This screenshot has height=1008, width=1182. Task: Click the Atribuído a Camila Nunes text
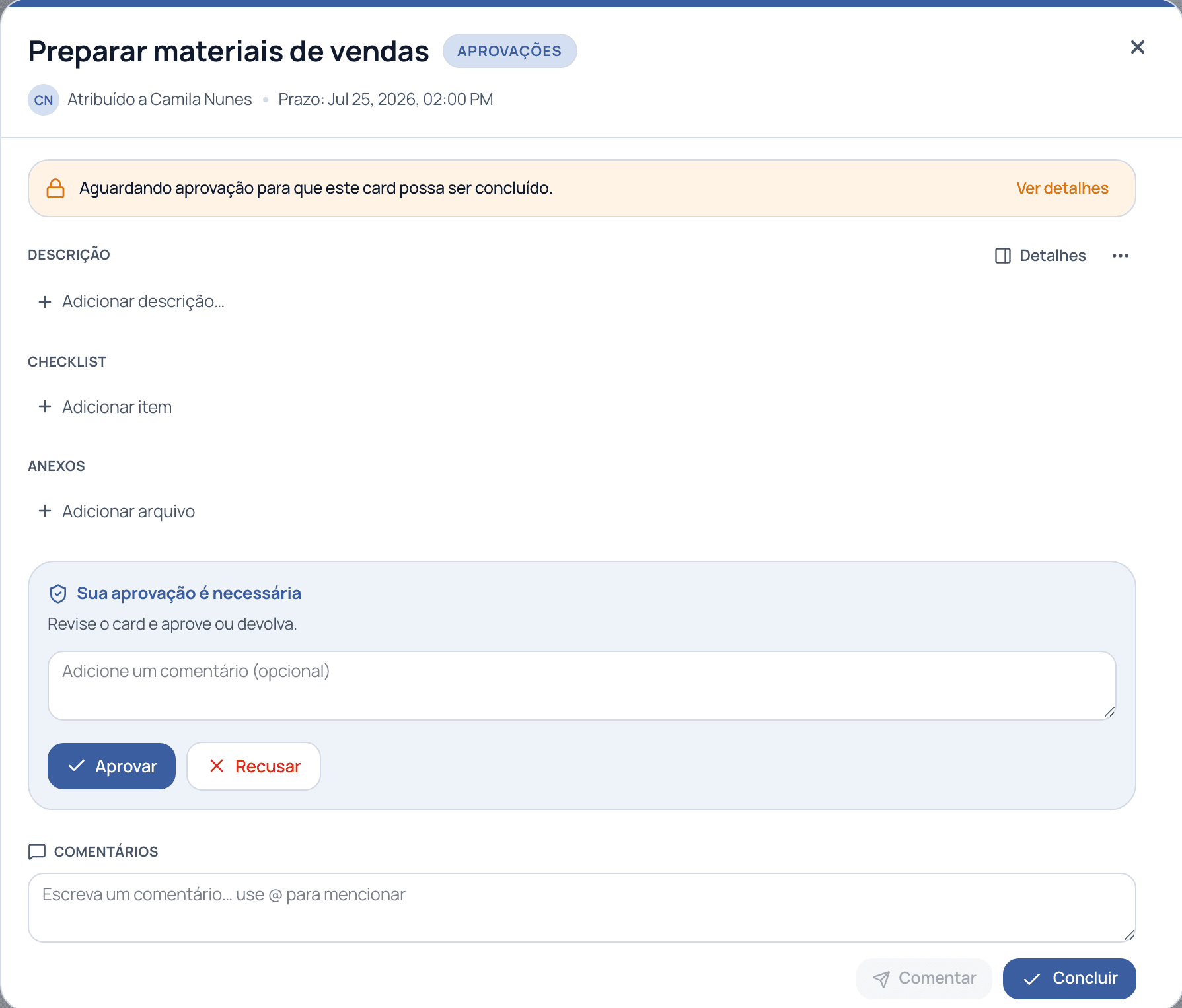coord(160,100)
